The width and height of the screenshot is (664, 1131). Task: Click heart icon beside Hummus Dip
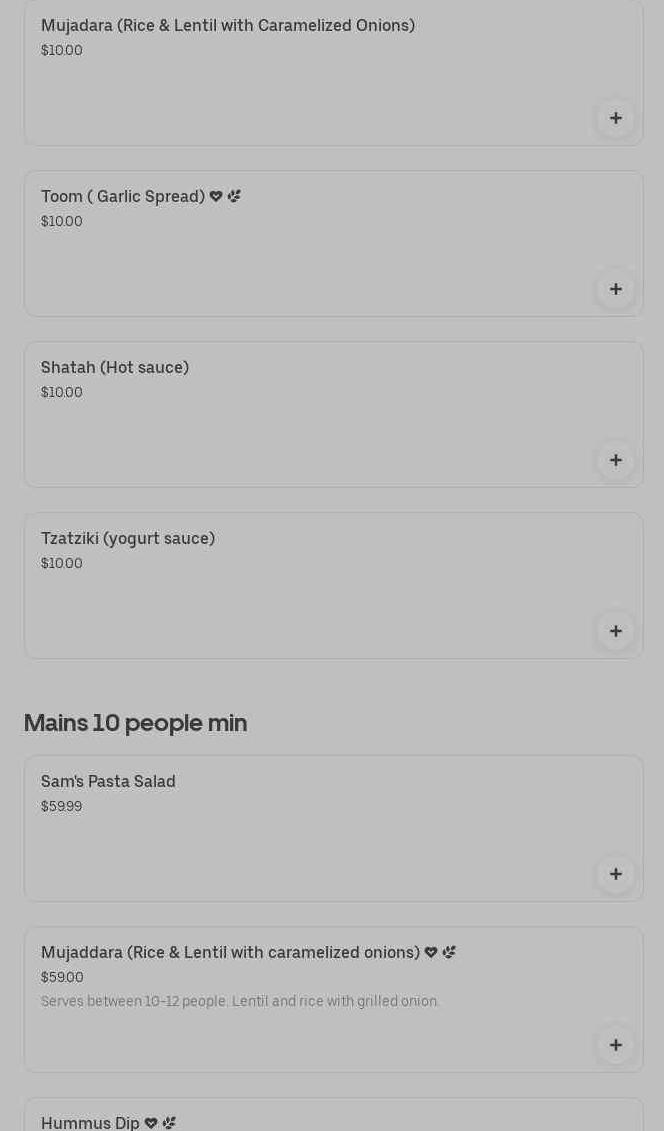tap(151, 1123)
